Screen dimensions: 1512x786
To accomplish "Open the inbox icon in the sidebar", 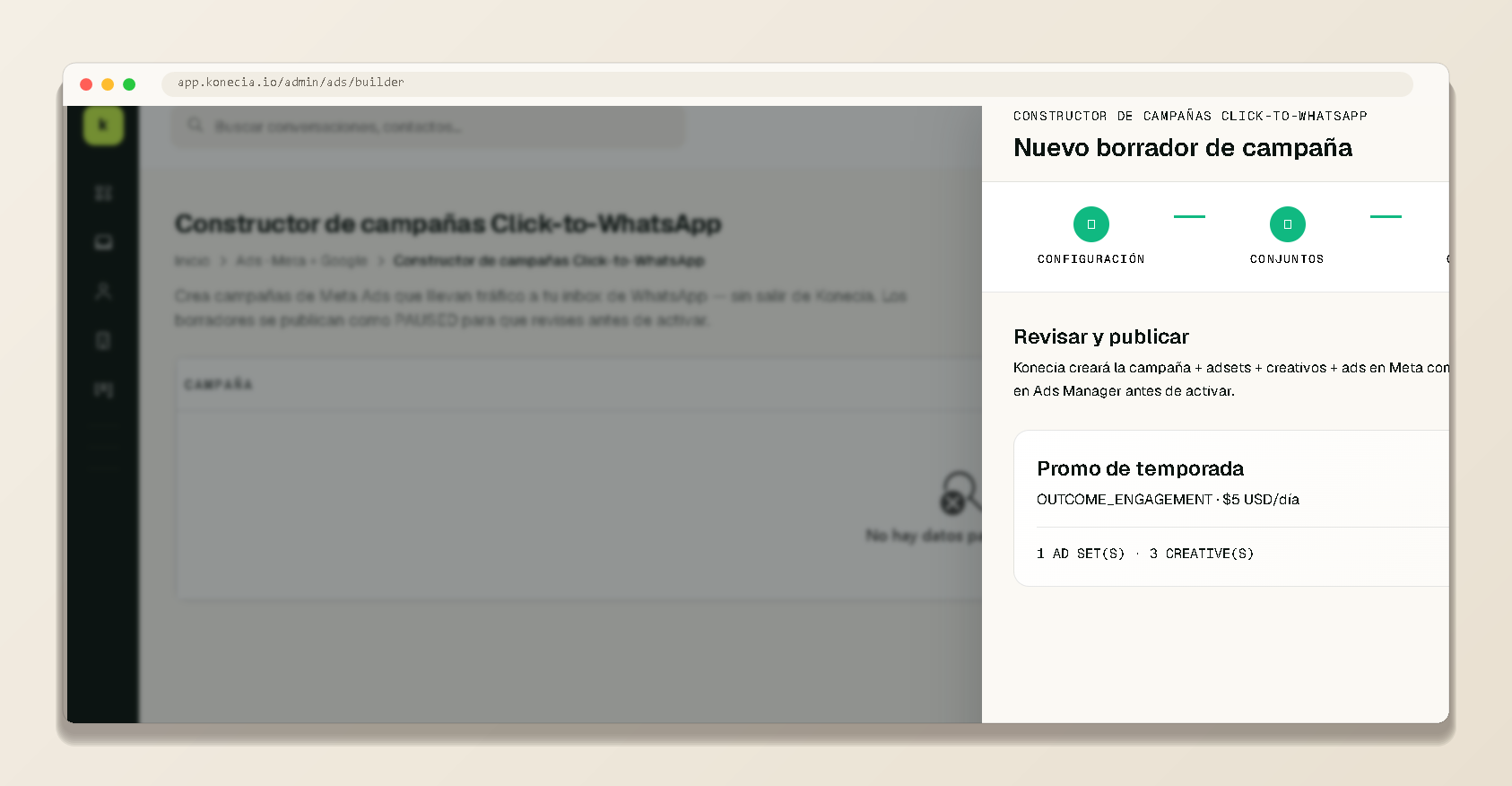I will point(103,242).
